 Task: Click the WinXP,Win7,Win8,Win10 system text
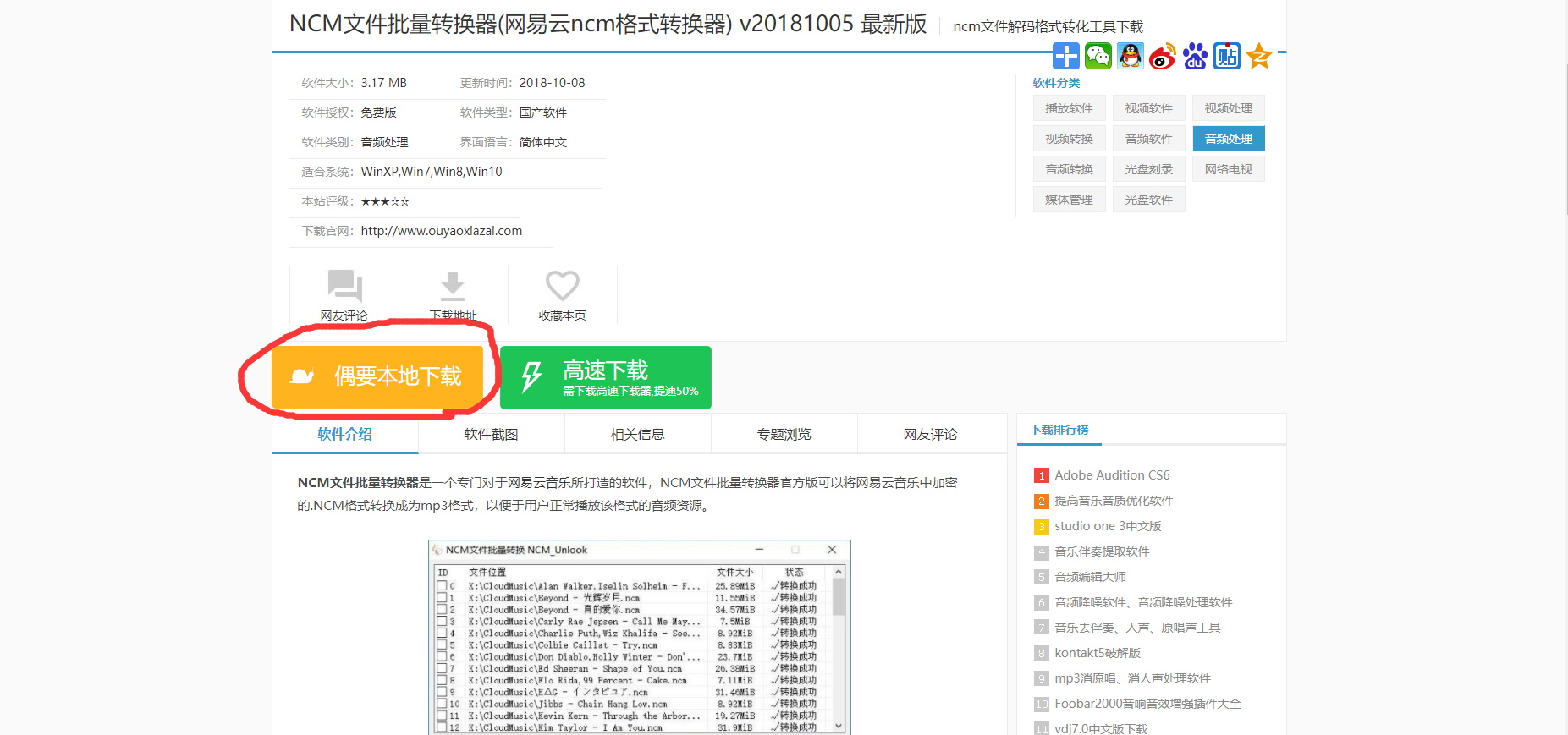tap(432, 172)
